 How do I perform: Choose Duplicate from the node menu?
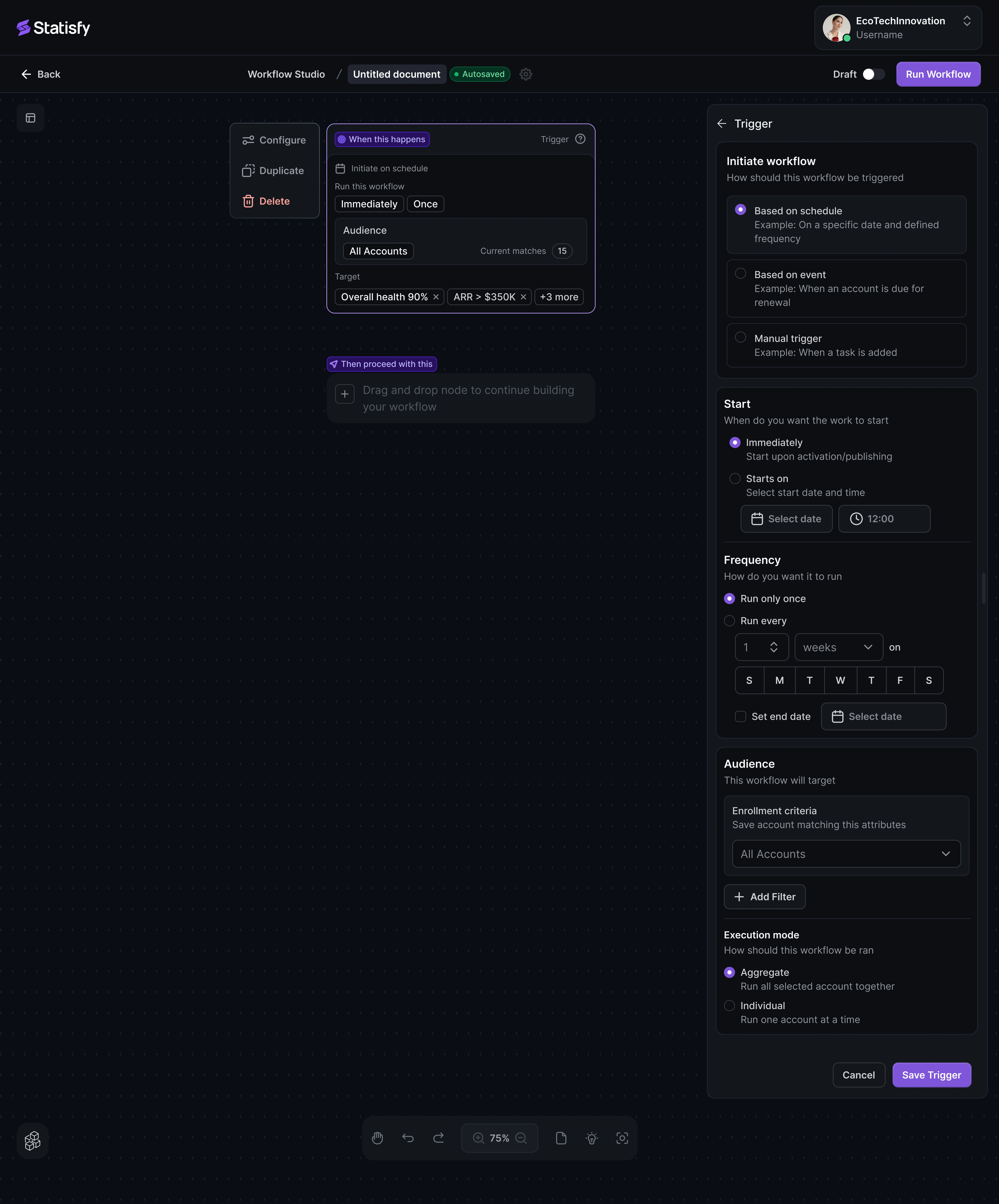[274, 171]
